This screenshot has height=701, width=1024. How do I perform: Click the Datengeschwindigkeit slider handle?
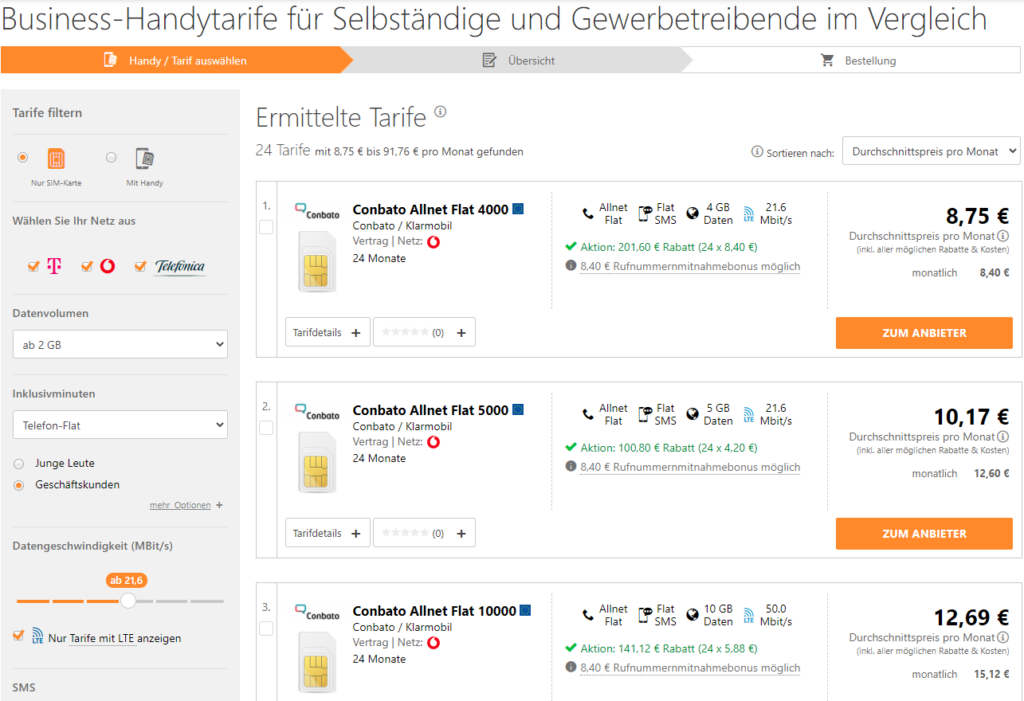click(x=128, y=600)
